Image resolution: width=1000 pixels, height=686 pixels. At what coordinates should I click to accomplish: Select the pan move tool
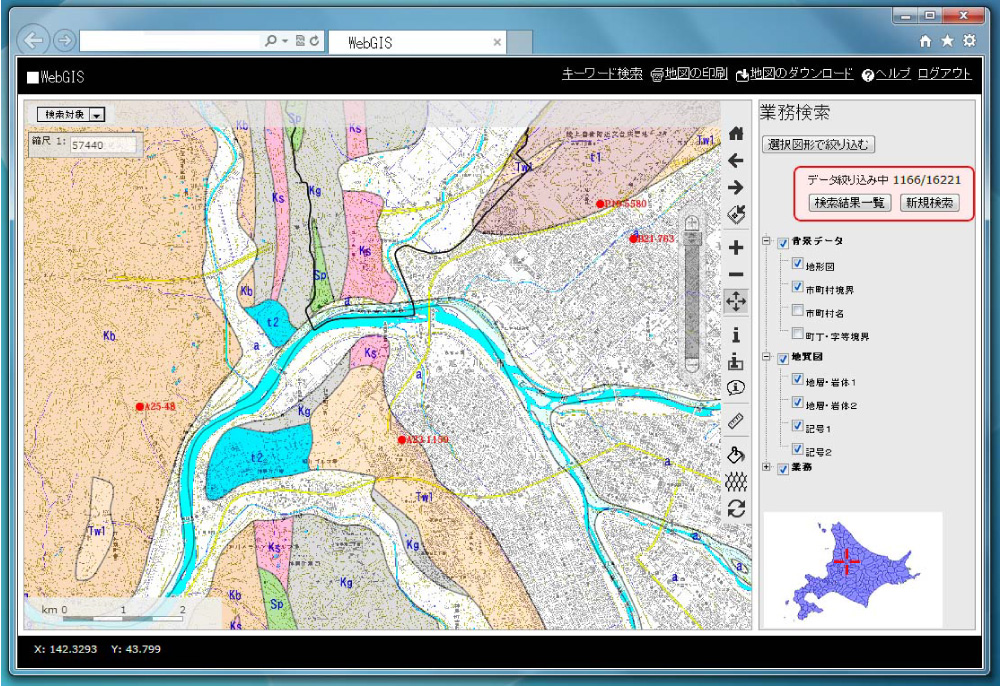point(736,301)
